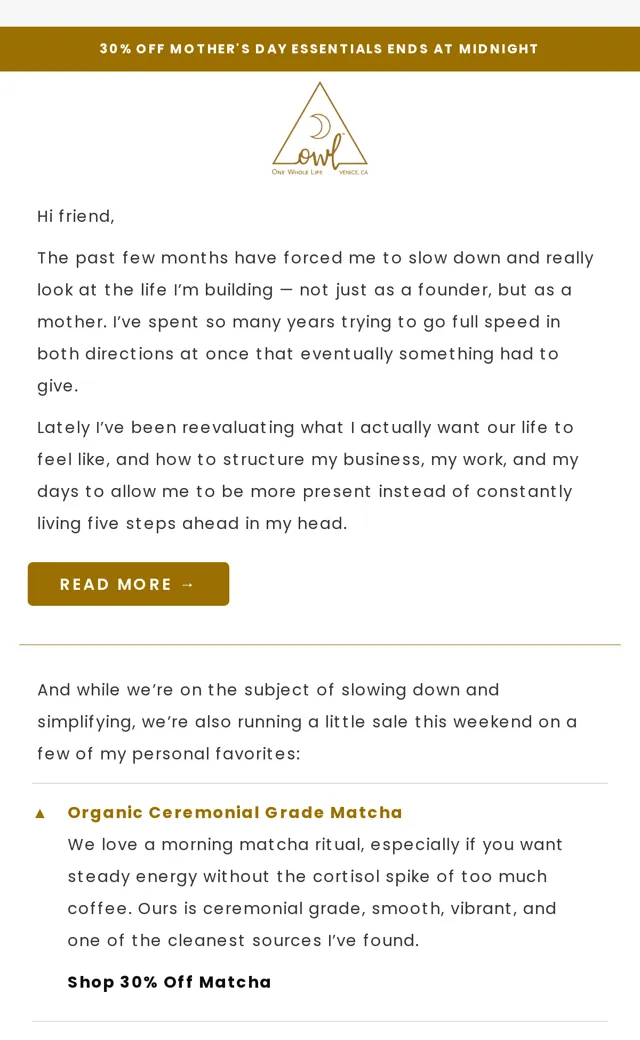Click the matcha description starting We love a morning
640x1040 pixels.
315,892
